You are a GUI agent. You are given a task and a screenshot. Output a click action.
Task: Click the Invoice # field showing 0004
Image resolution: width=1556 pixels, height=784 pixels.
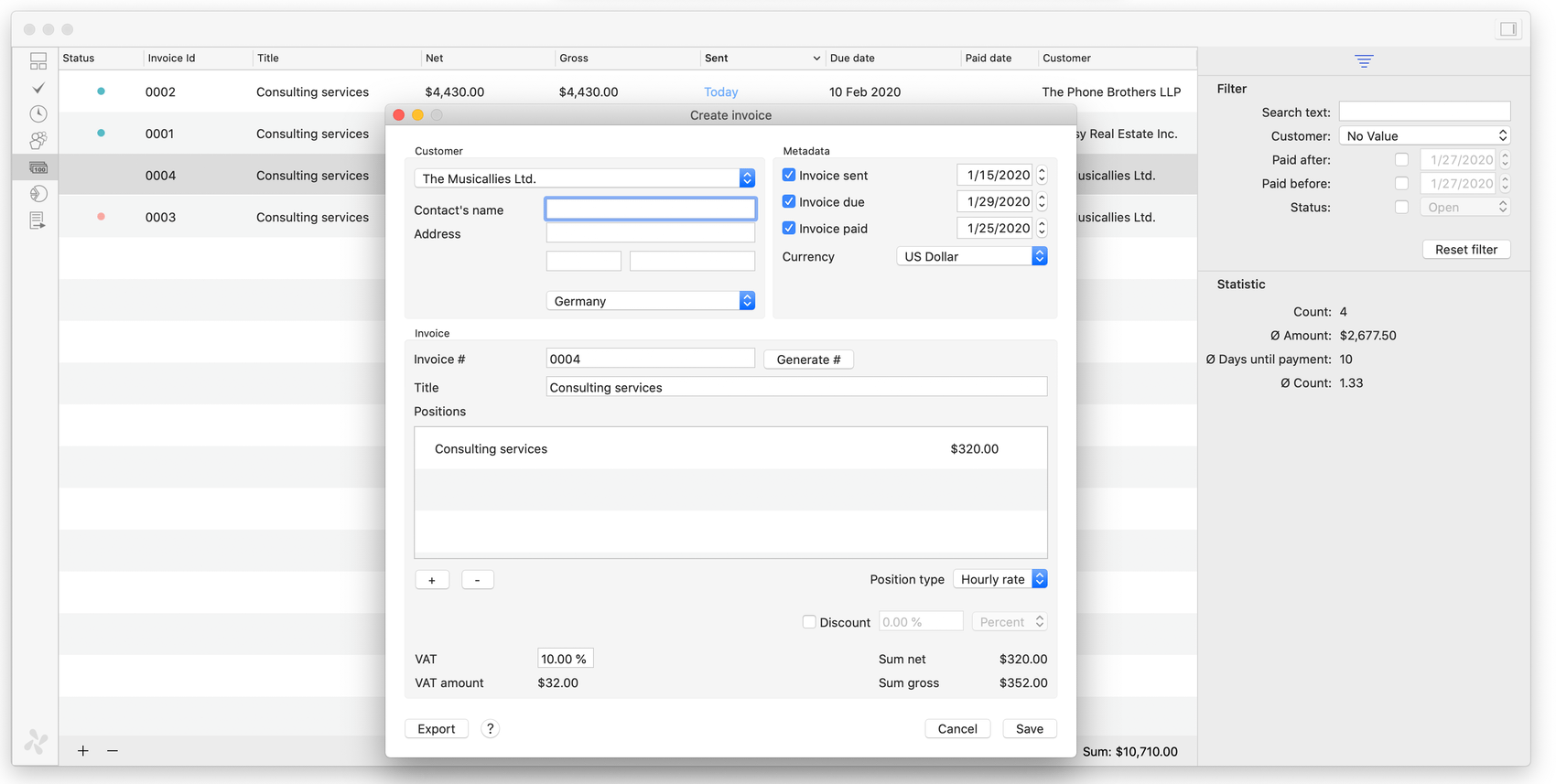[651, 359]
